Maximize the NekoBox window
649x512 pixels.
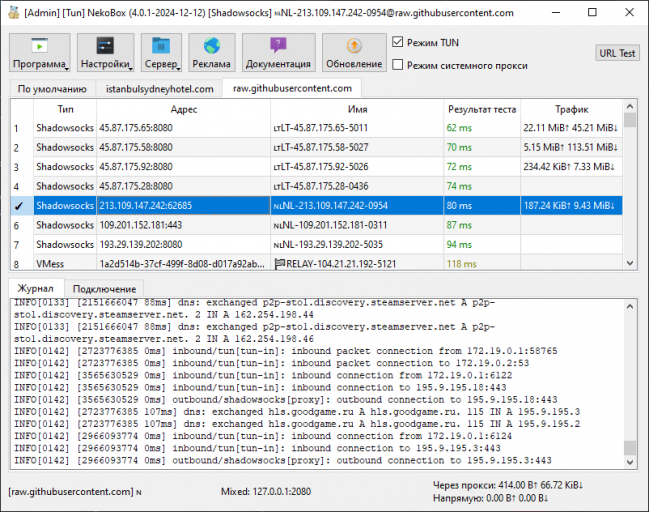click(592, 12)
